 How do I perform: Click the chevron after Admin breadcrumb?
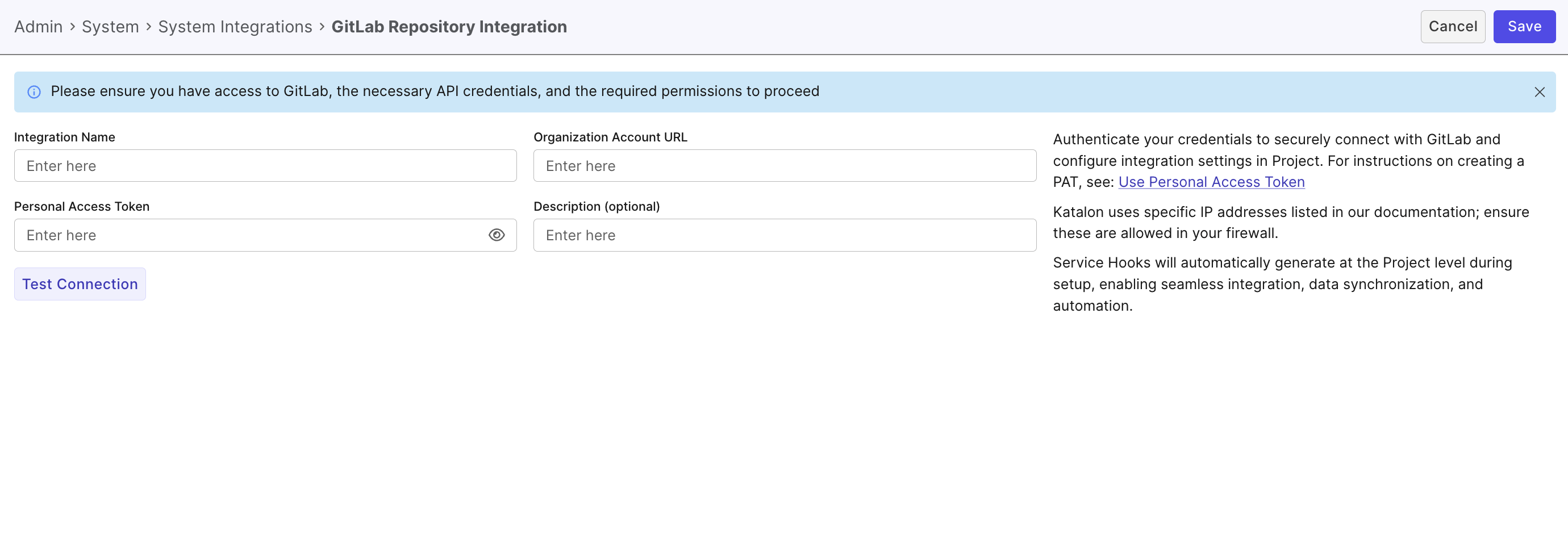73,27
